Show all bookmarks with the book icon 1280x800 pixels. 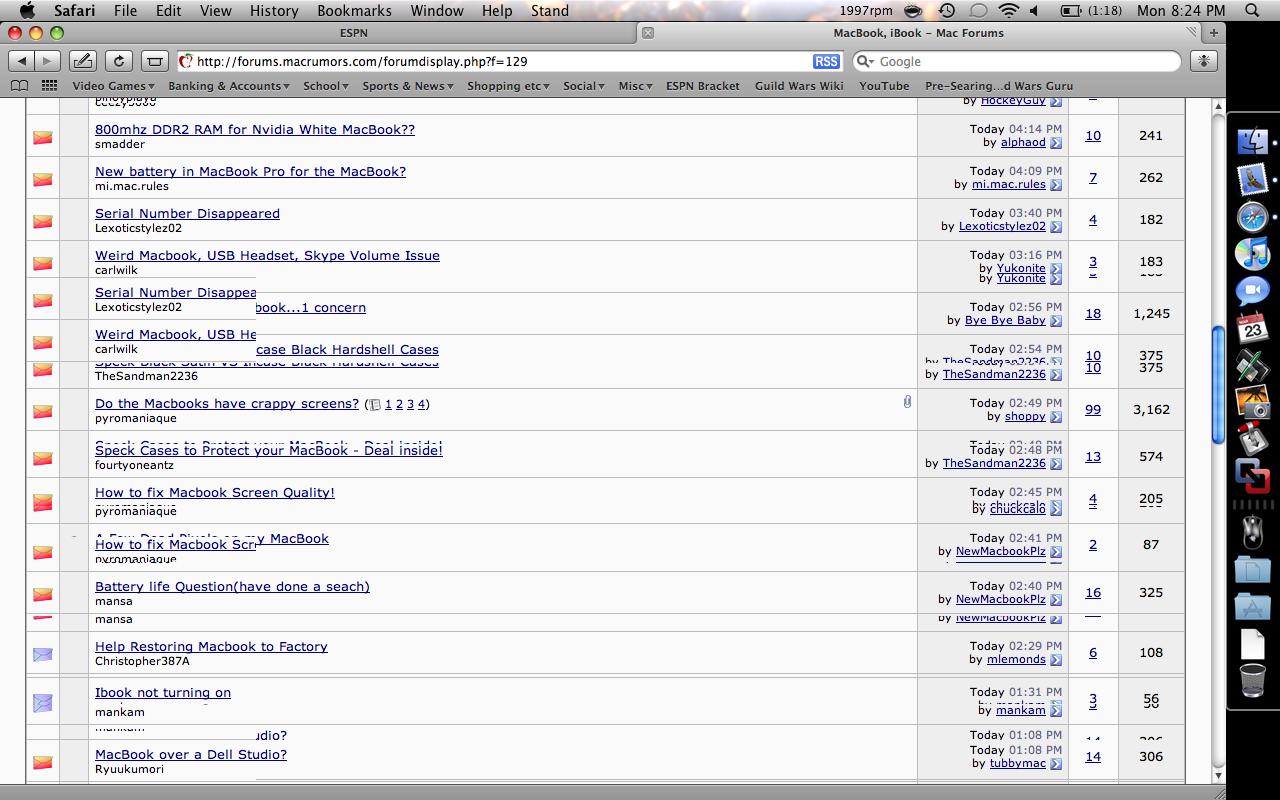[x=19, y=86]
